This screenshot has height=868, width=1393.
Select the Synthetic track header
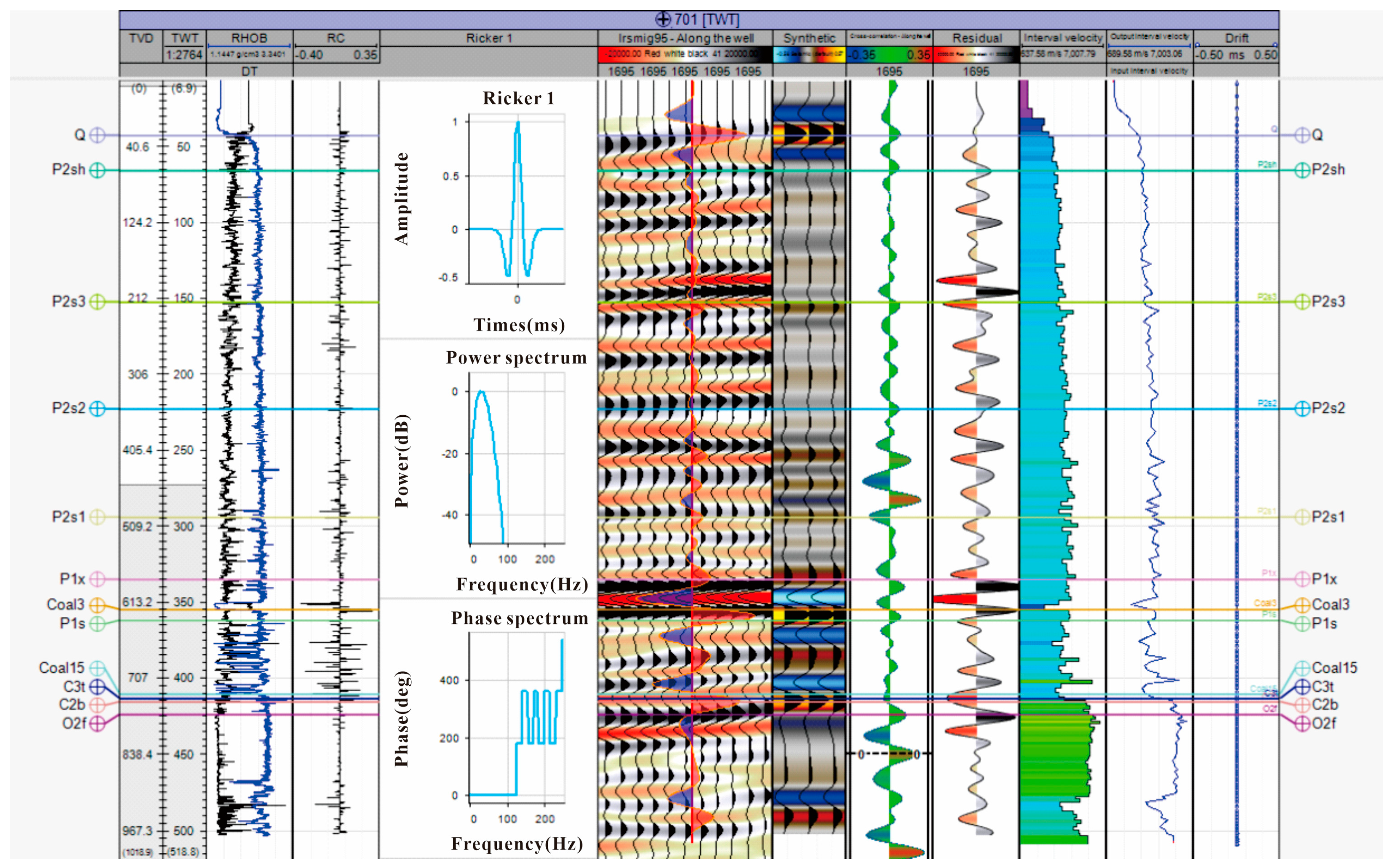pyautogui.click(x=809, y=38)
